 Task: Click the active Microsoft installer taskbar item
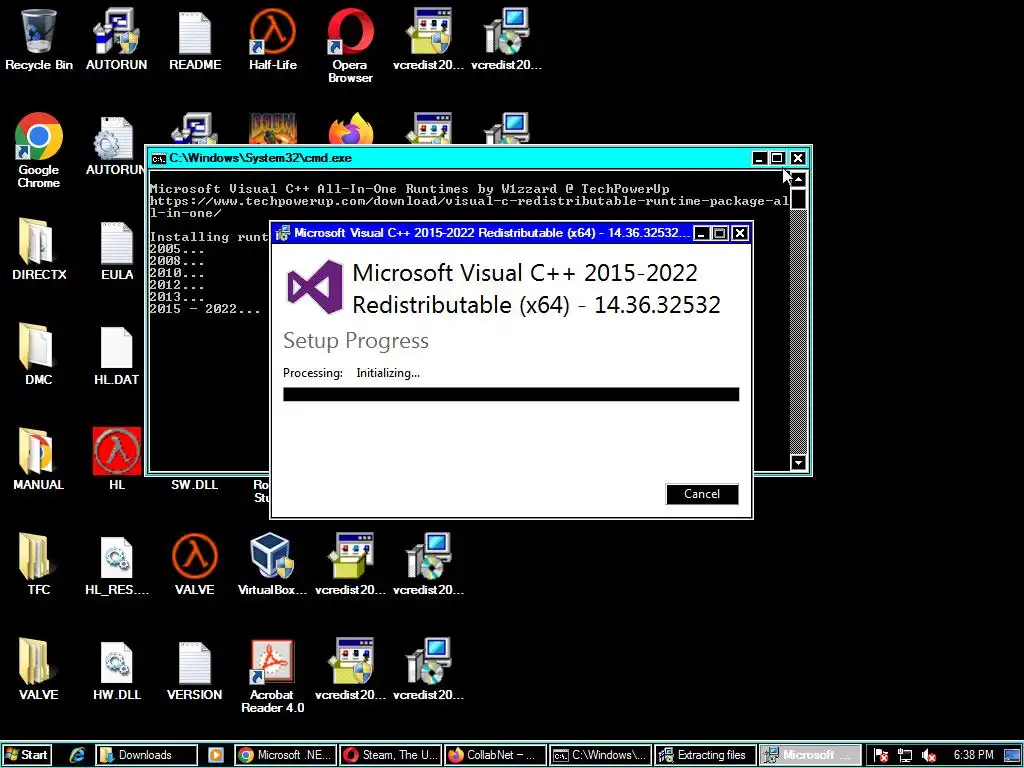(810, 755)
